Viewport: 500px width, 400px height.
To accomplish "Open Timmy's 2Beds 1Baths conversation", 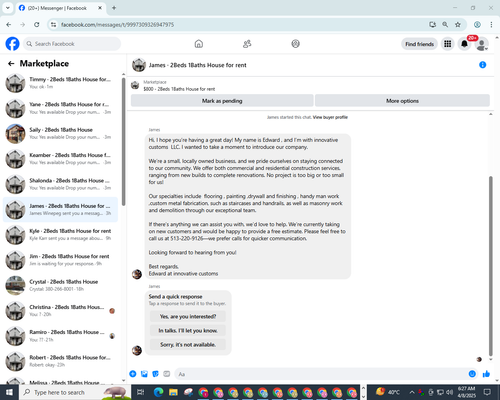I will click(60, 83).
